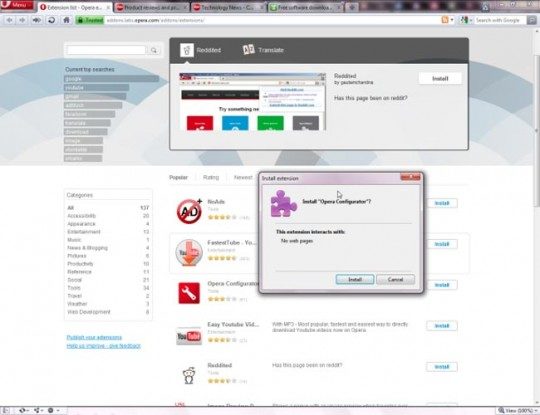Click the purple puzzle piece icon
Viewport: 540px width, 415px height.
[283, 203]
